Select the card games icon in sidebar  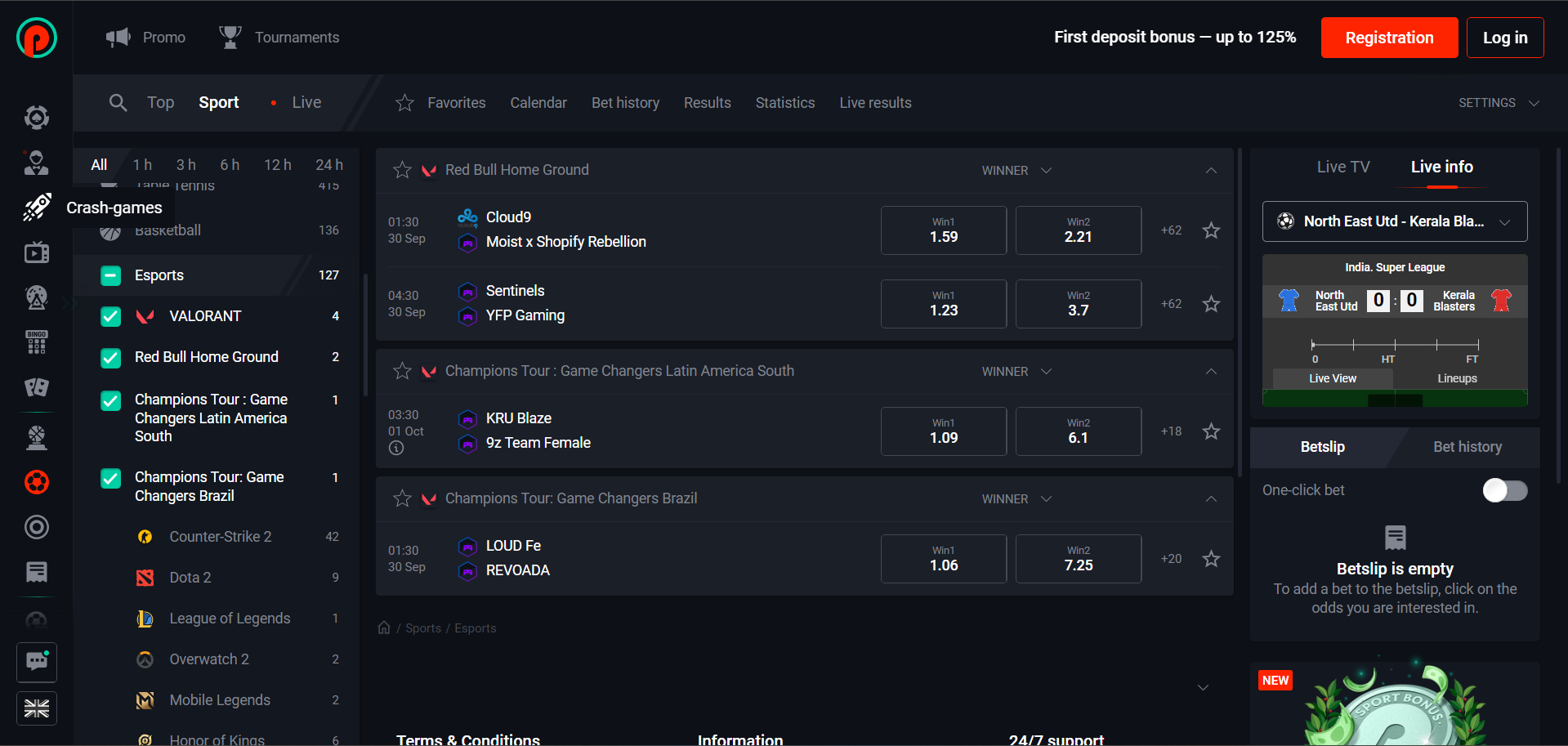pos(36,388)
